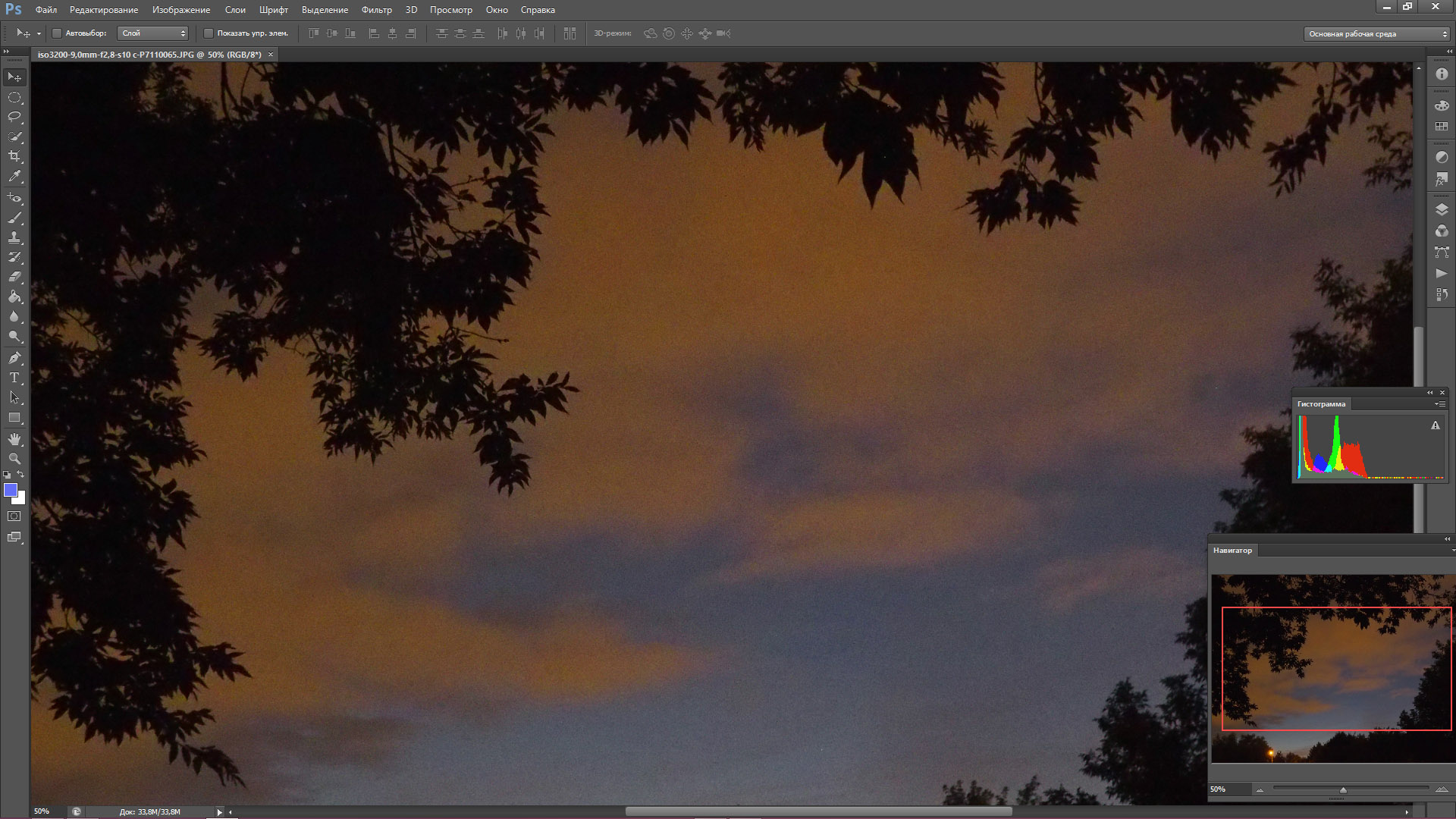Select the Horizontal Type tool
Viewport: 1456px width, 819px height.
pyautogui.click(x=14, y=378)
